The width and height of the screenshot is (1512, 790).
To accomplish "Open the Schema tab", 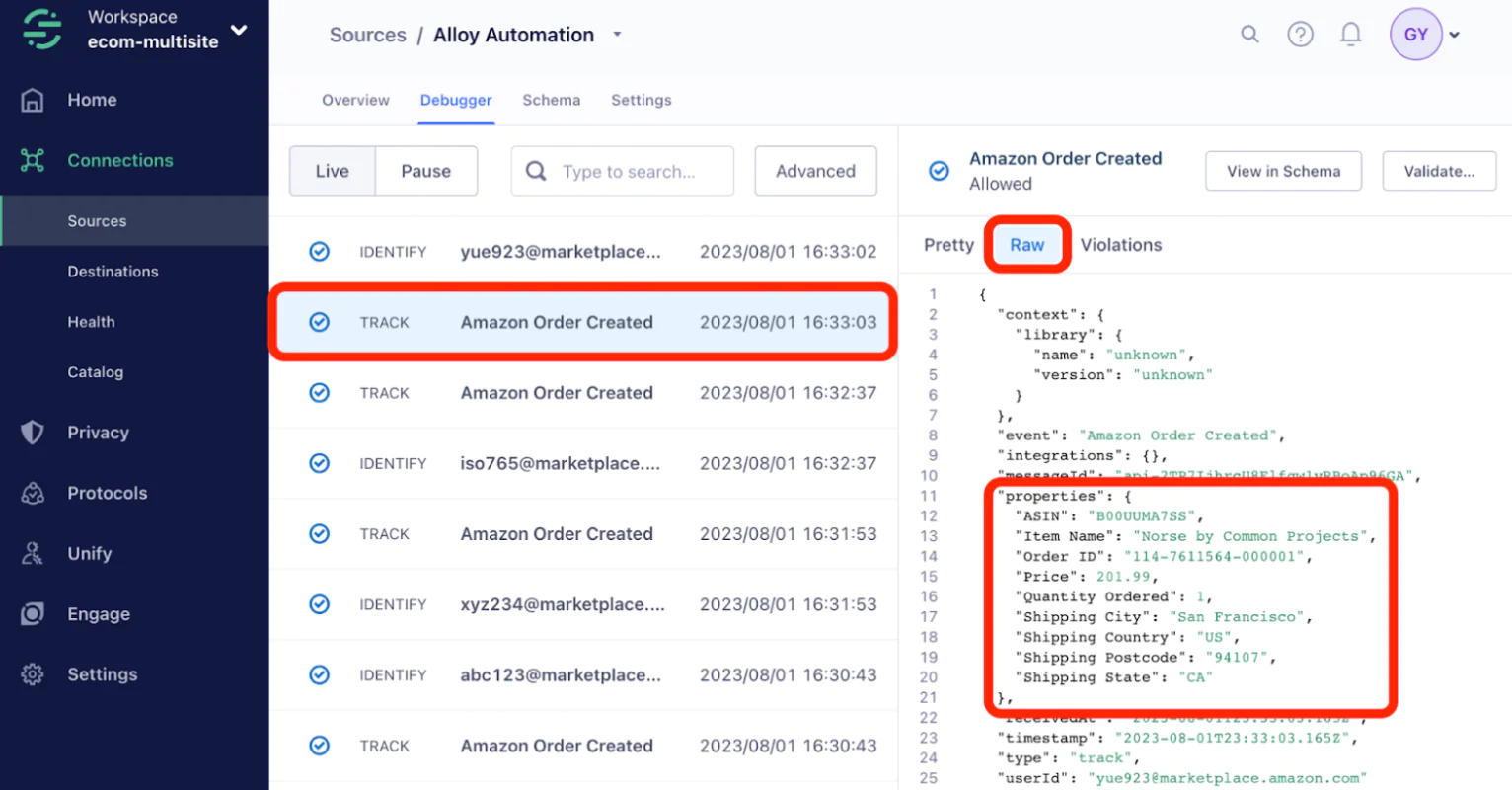I will 552,100.
